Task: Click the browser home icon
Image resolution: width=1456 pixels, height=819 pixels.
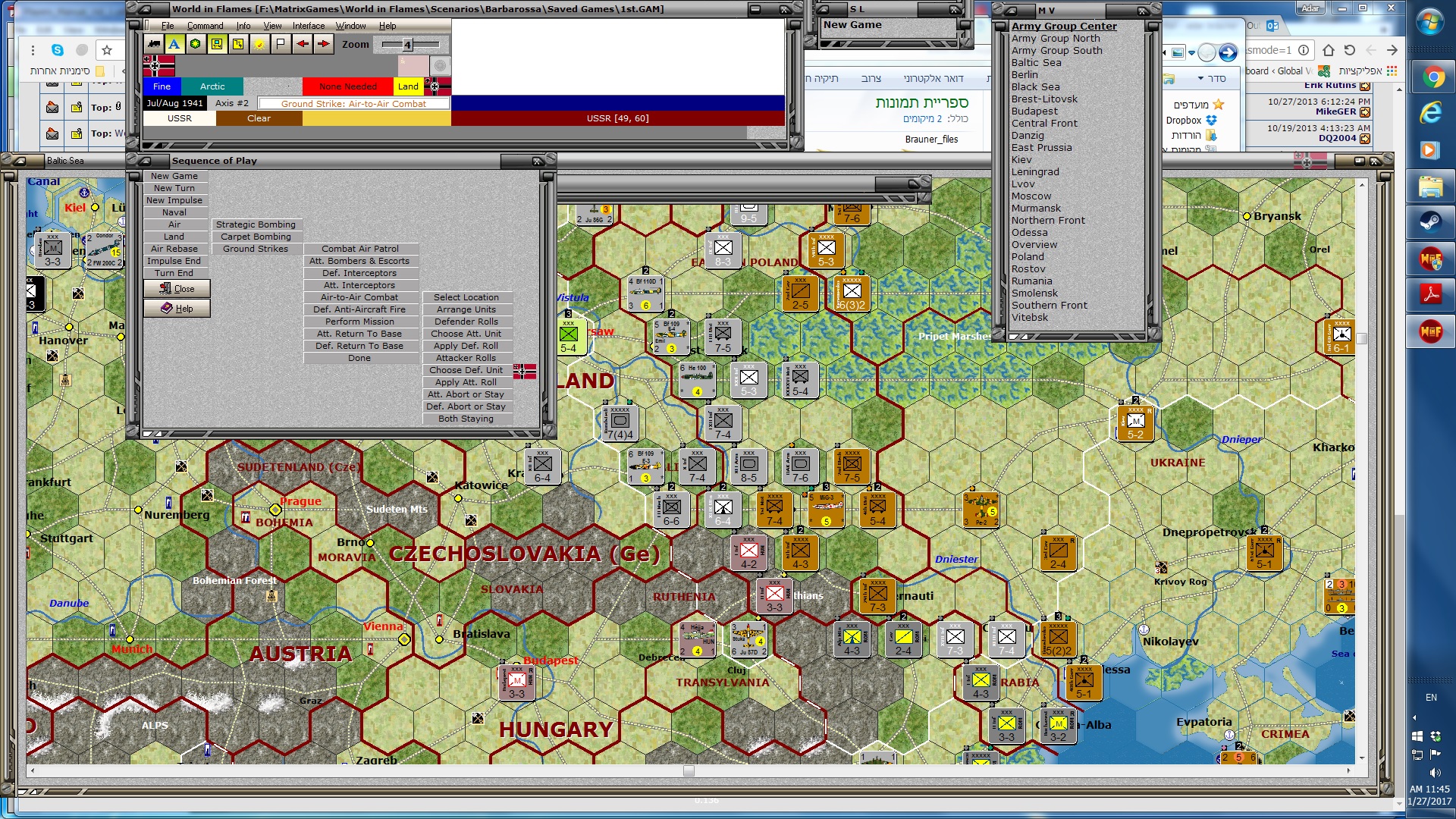Action: [x=1329, y=50]
